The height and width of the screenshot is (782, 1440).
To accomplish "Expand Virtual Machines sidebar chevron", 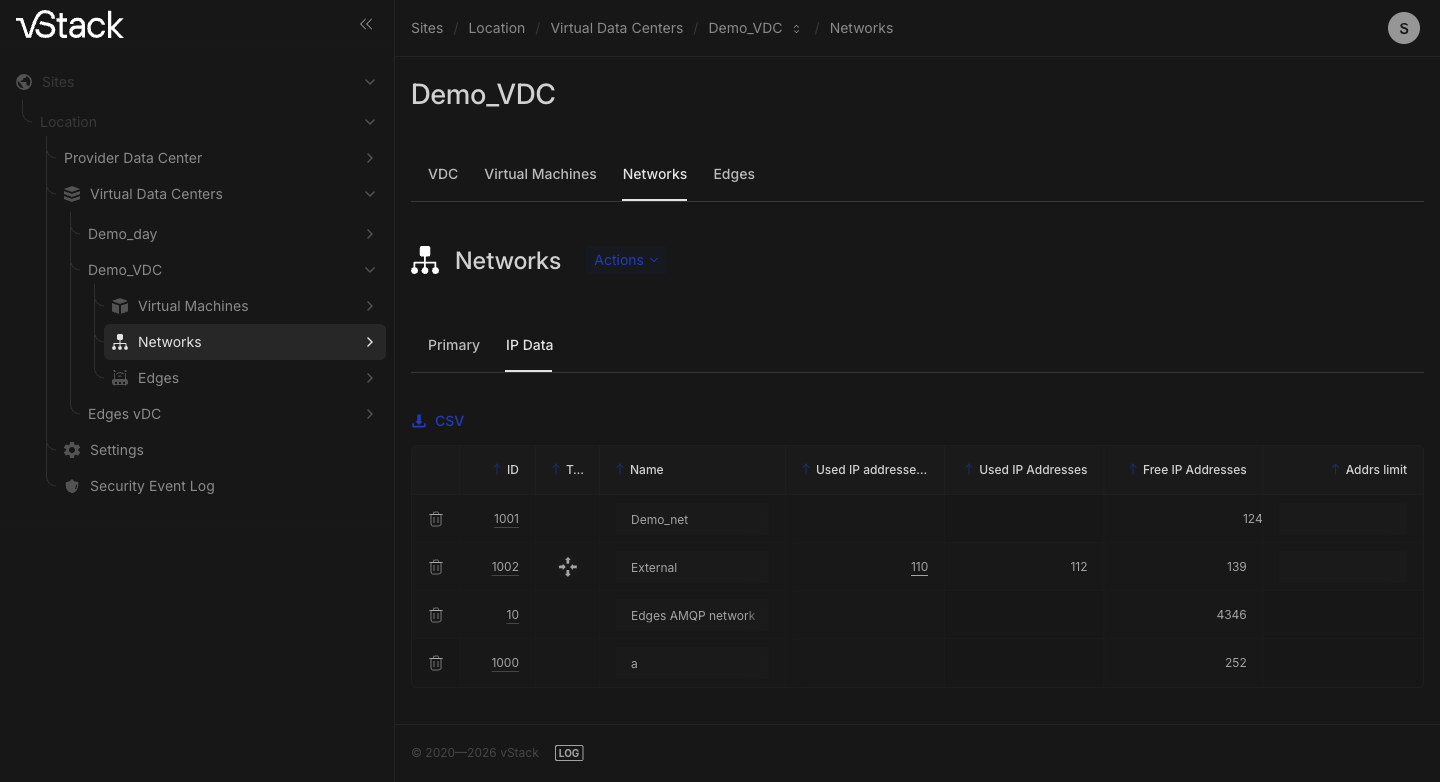I will (x=370, y=306).
